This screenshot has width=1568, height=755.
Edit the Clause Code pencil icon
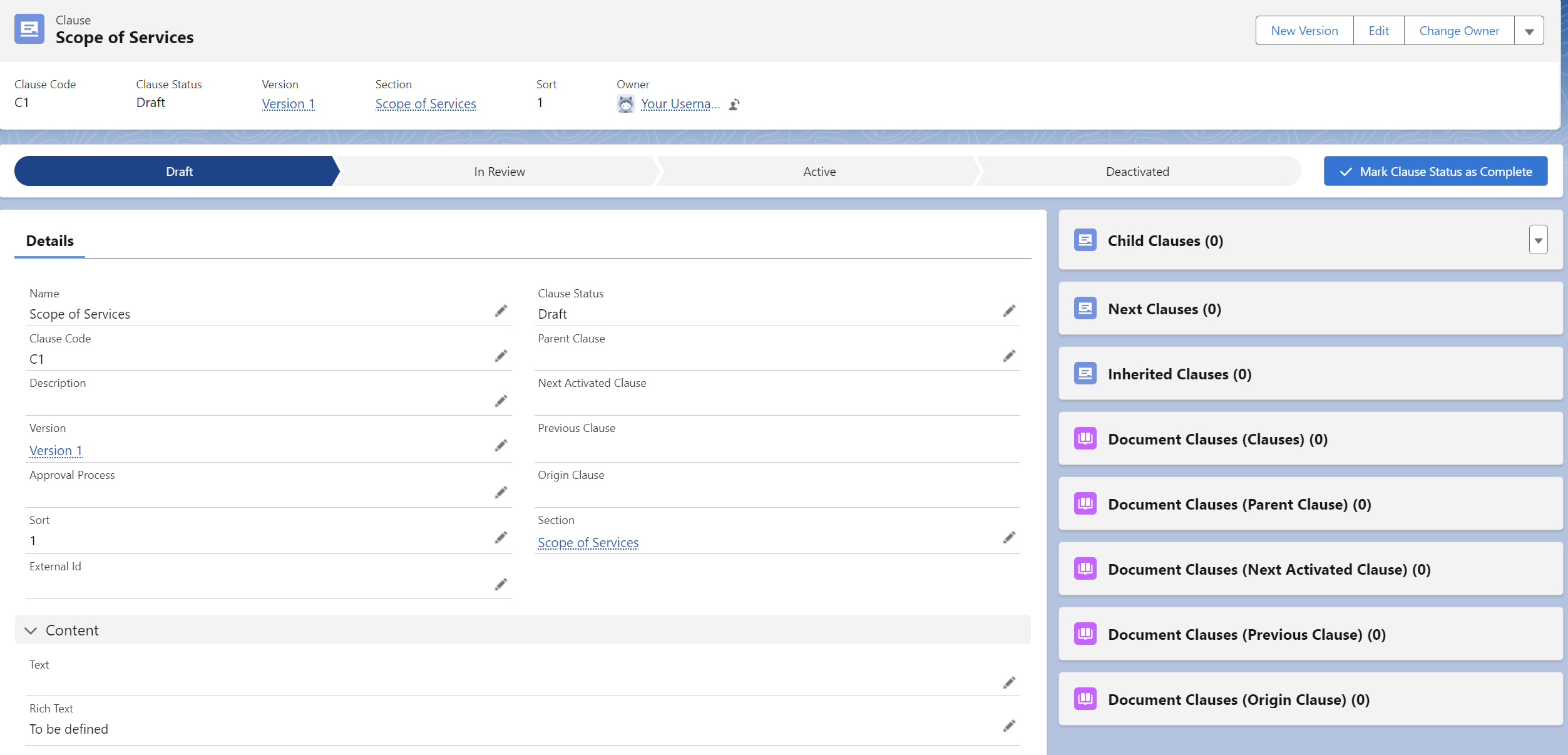tap(501, 356)
